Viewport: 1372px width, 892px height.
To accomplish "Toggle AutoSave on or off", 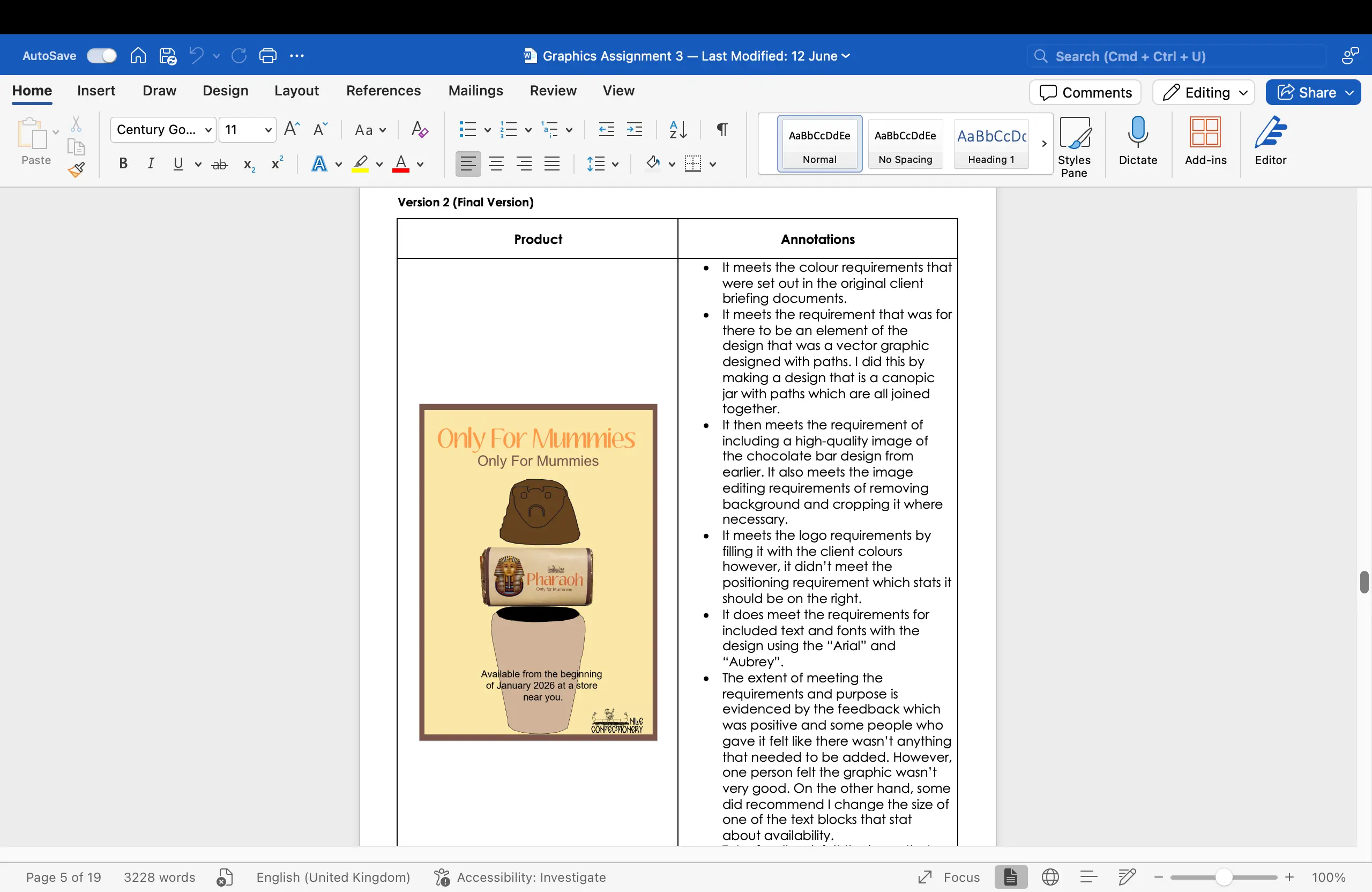I will pyautogui.click(x=101, y=55).
